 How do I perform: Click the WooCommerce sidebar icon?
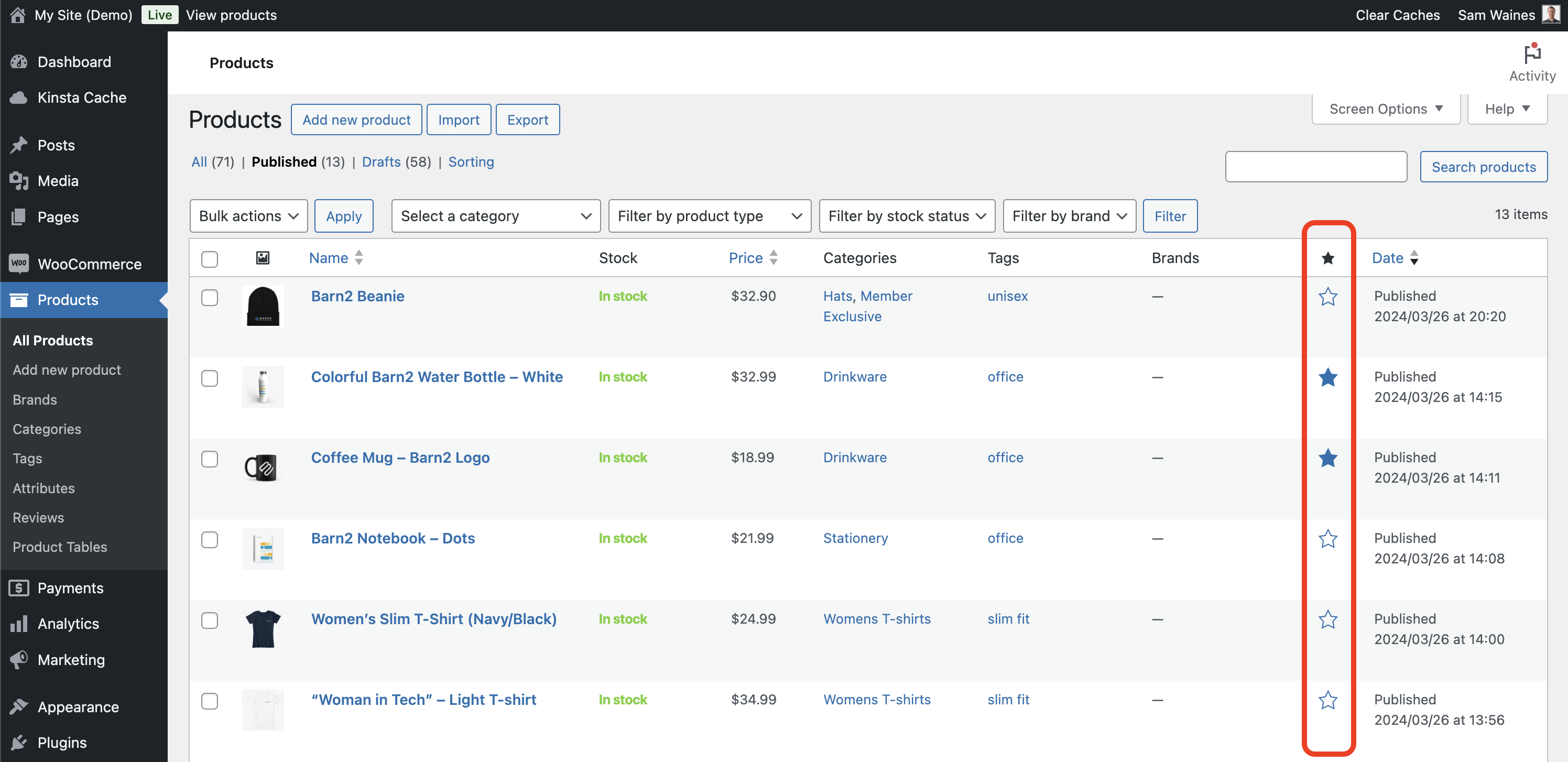18,264
